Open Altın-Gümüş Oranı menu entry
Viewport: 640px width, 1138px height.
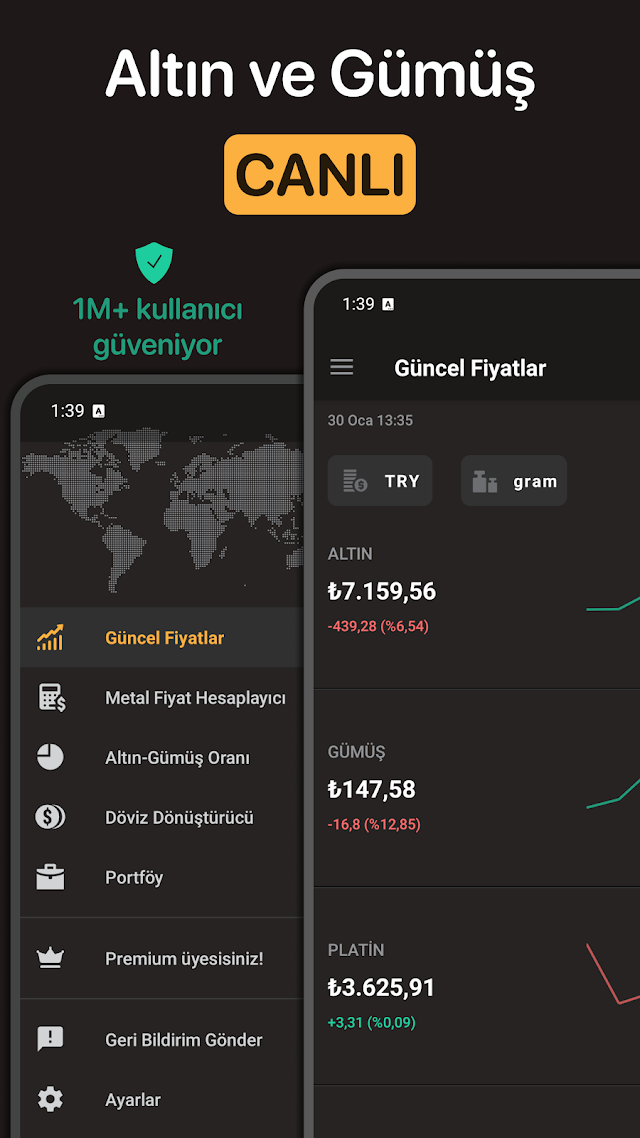(x=161, y=758)
